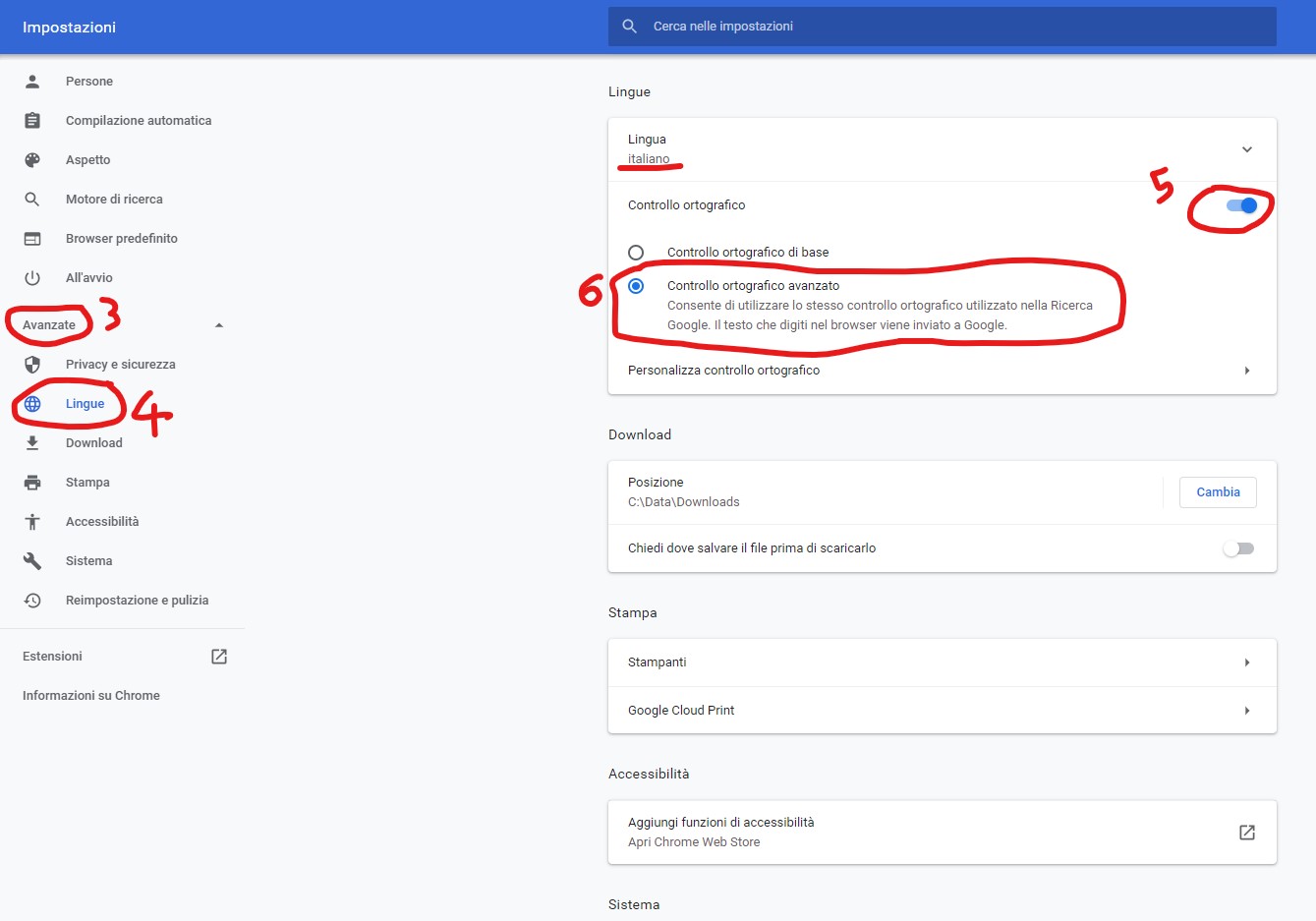Click the Cambia download location button
The image size is (1316, 921).
coord(1218,492)
